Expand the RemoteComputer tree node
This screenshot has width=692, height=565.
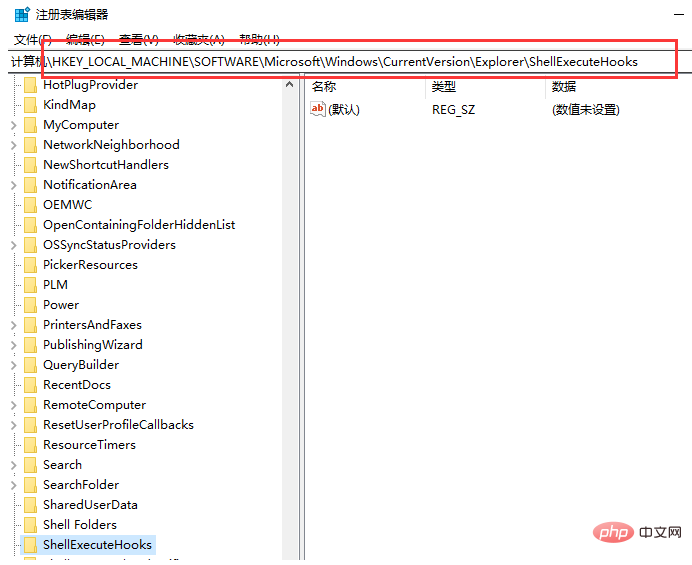coord(14,405)
